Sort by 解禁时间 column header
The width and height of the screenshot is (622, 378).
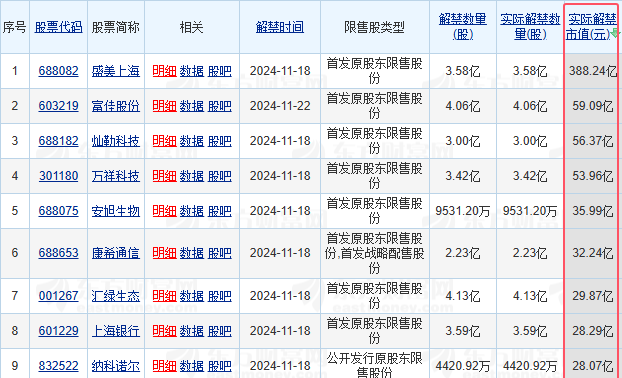(280, 27)
